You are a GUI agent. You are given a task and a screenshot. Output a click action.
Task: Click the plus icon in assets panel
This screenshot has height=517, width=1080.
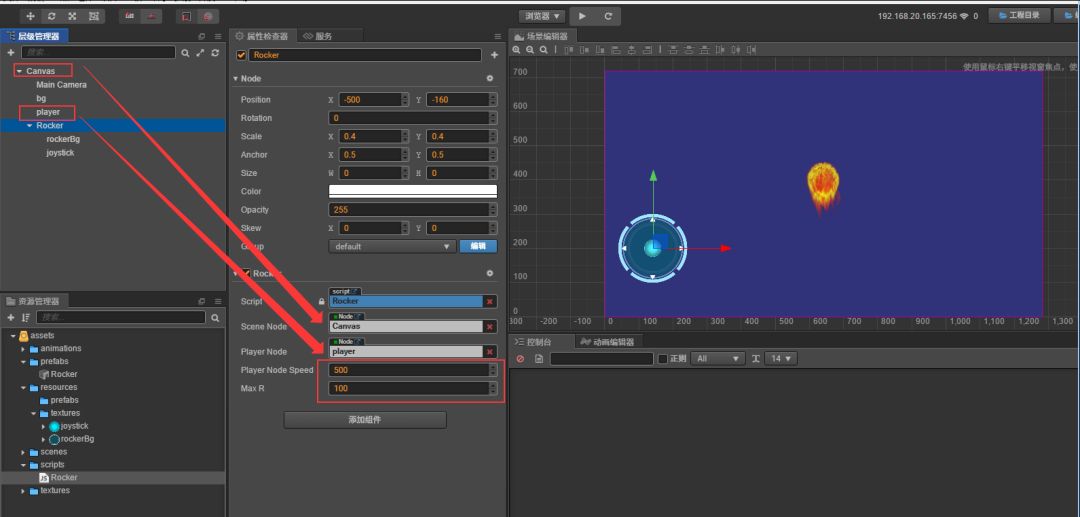(10, 317)
